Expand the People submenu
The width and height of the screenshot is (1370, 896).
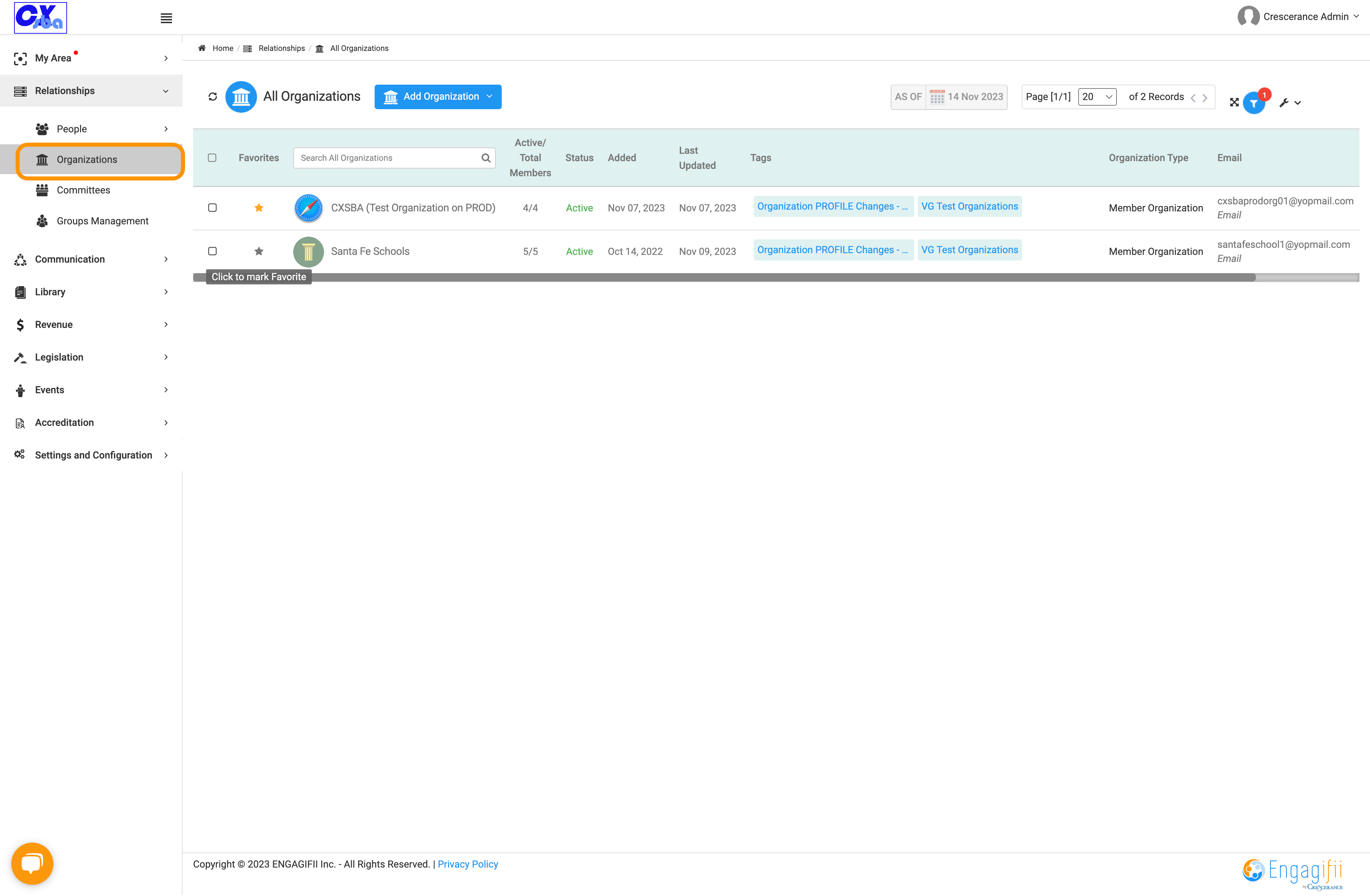[92, 129]
